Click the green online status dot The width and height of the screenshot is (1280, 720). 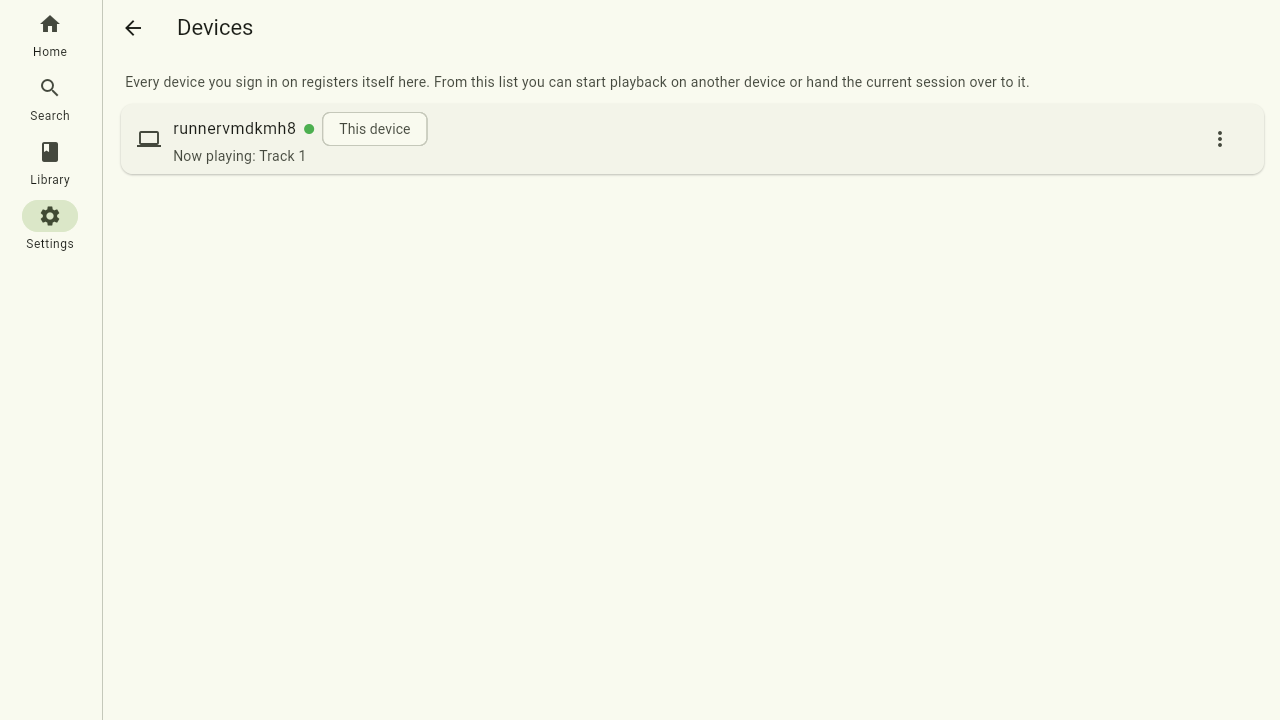coord(309,129)
